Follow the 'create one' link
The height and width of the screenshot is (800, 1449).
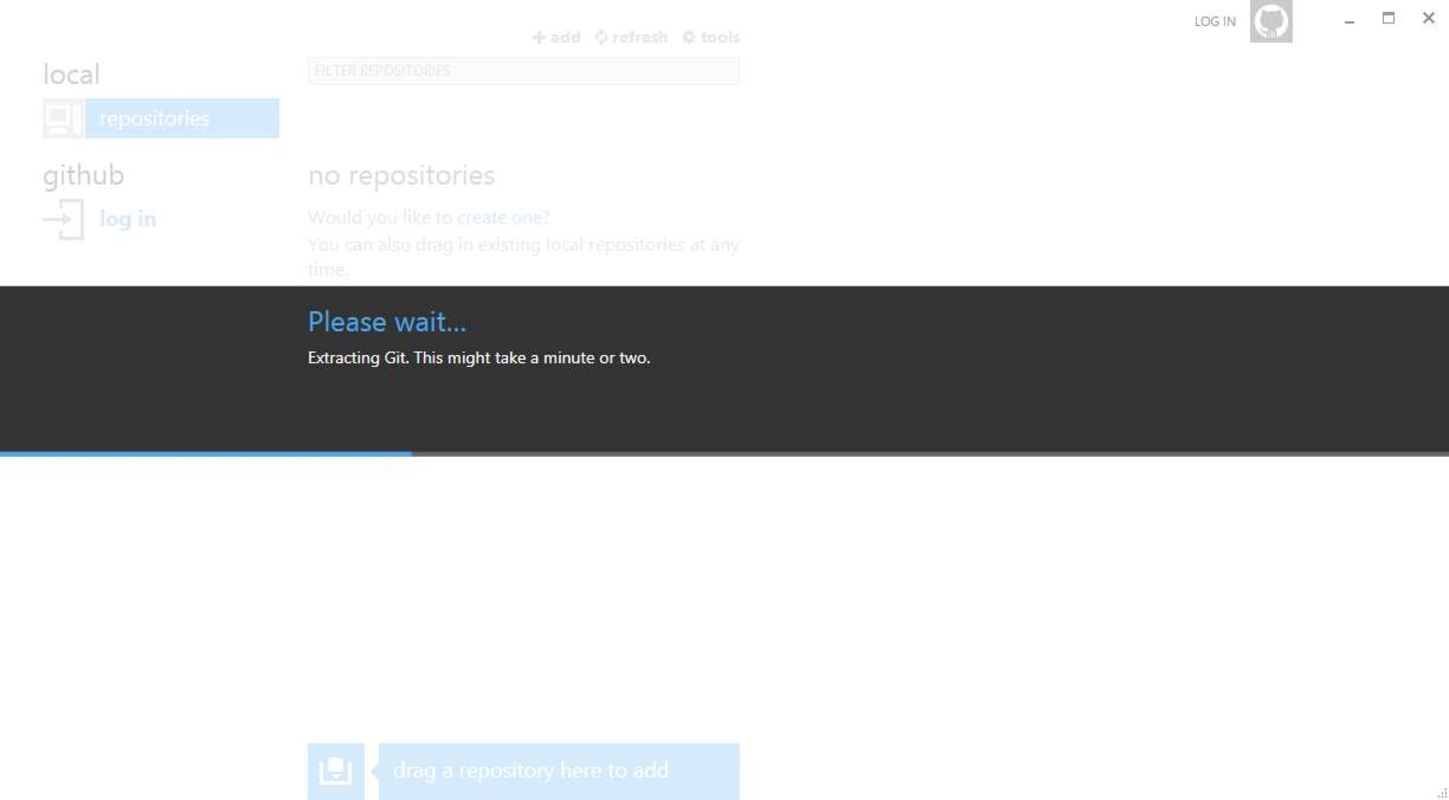(x=500, y=217)
